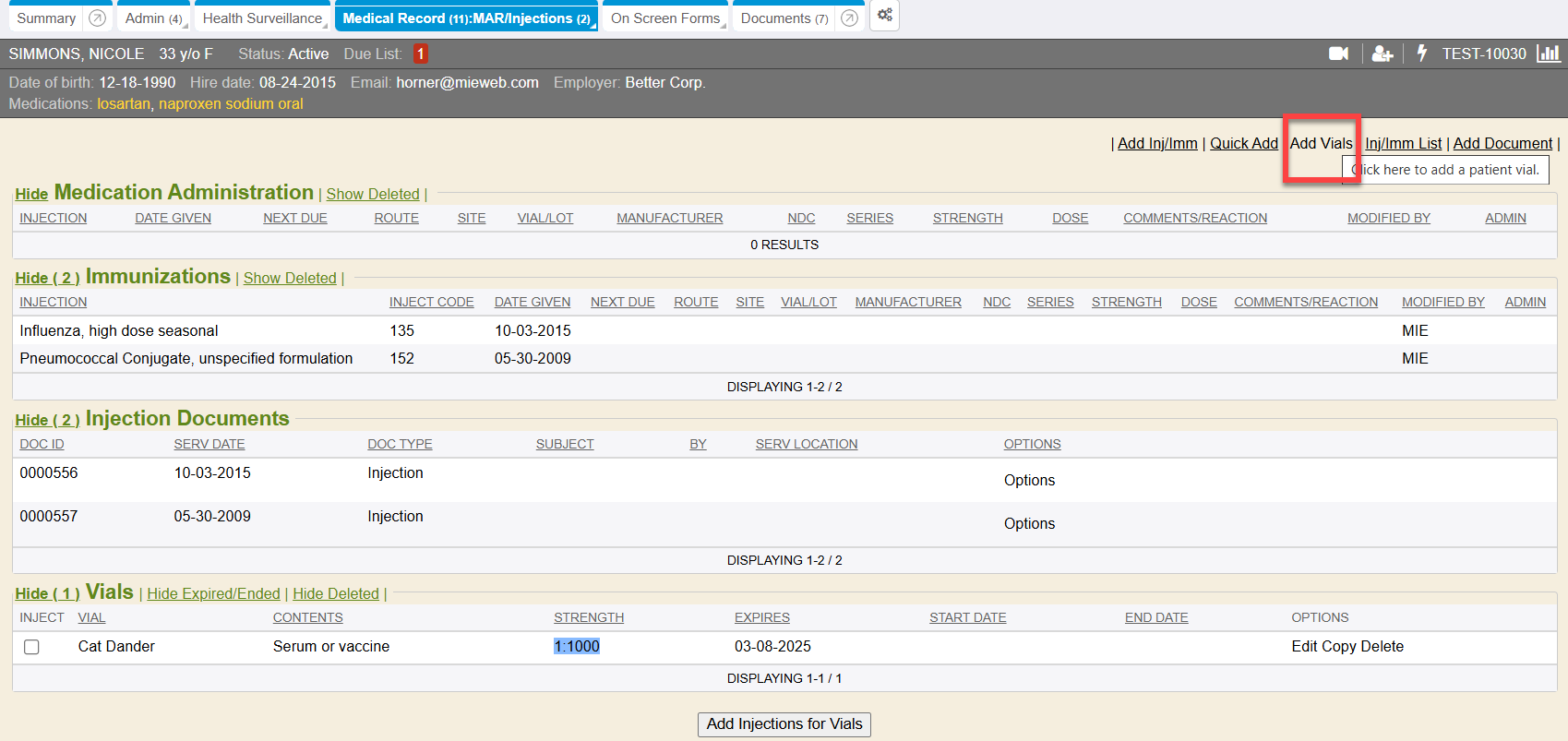Collapse the Vials section using Hide (1)
1568x741 pixels.
pyautogui.click(x=47, y=593)
